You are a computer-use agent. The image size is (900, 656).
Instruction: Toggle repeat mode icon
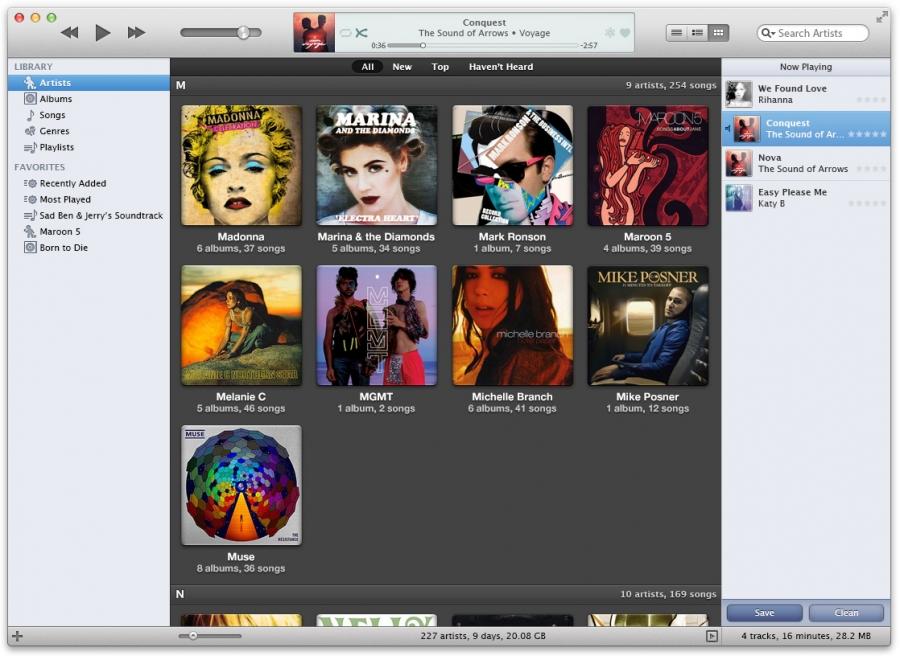point(346,33)
